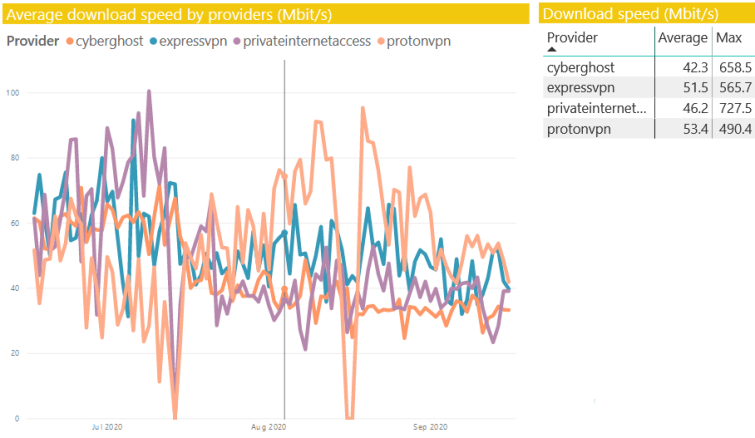This screenshot has width=755, height=438.
Task: Click the expressvpn legend color dot
Action: pos(153,41)
